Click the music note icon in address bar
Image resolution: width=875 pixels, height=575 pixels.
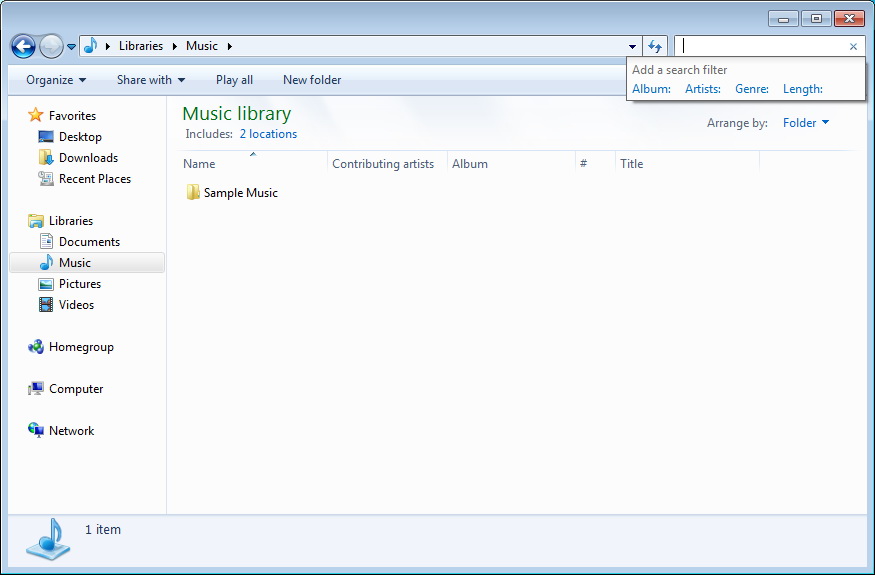(90, 46)
